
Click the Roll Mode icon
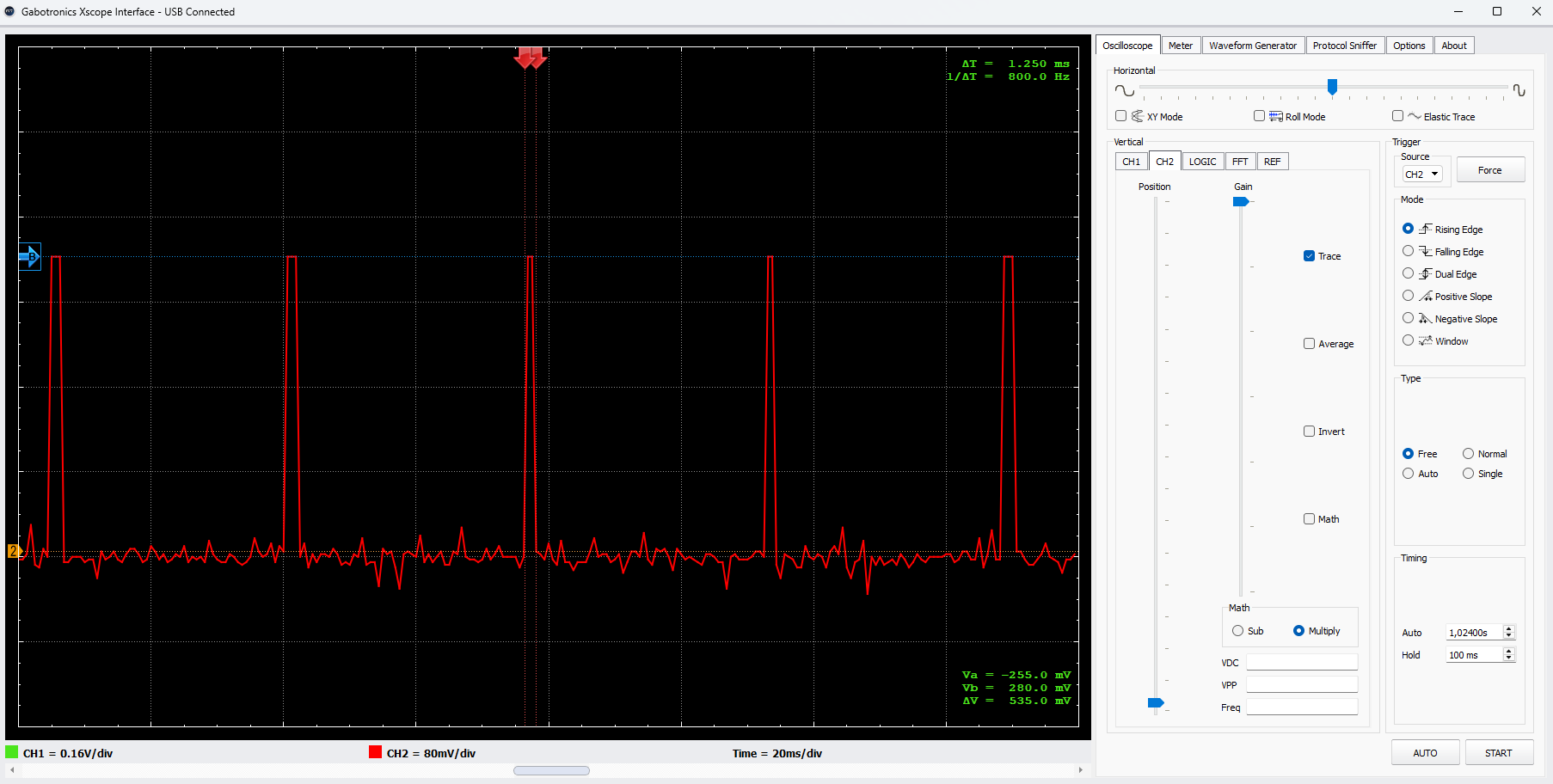[x=1276, y=116]
